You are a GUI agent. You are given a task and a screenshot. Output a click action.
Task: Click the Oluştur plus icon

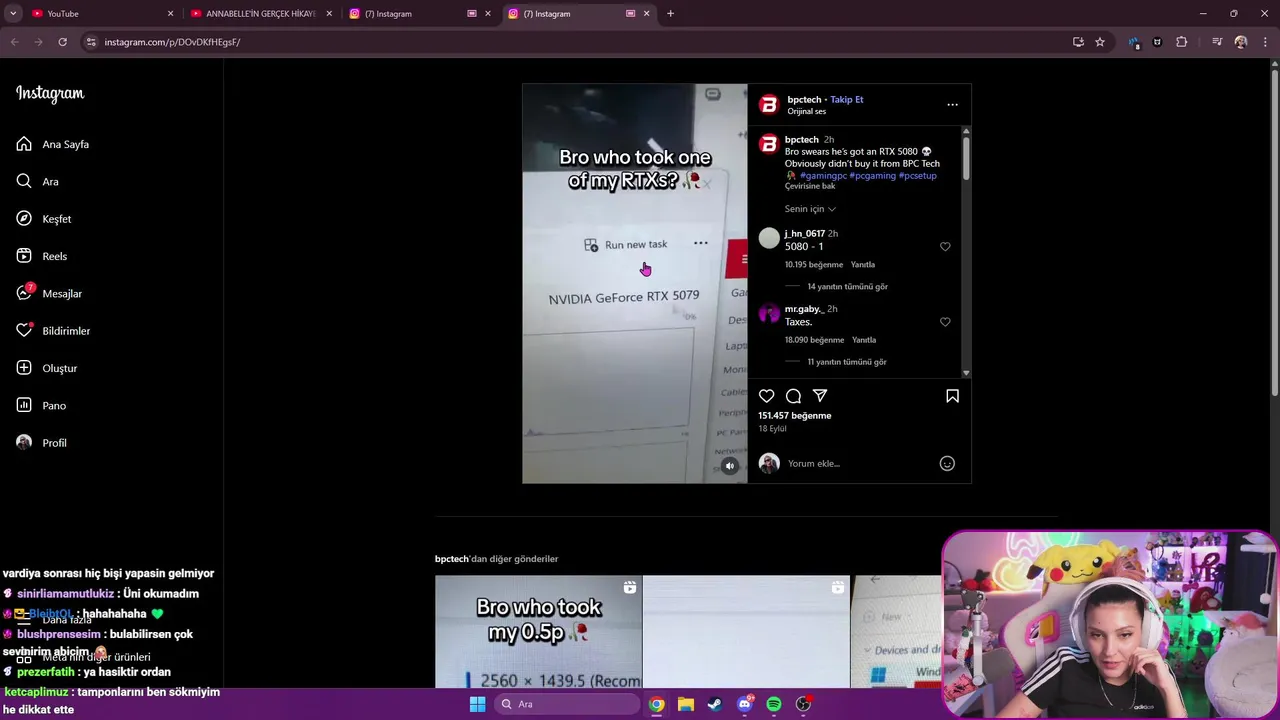(x=24, y=368)
